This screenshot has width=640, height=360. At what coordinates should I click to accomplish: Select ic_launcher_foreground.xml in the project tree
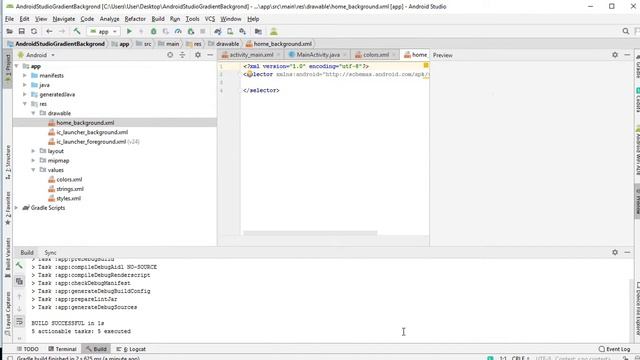tap(91, 142)
